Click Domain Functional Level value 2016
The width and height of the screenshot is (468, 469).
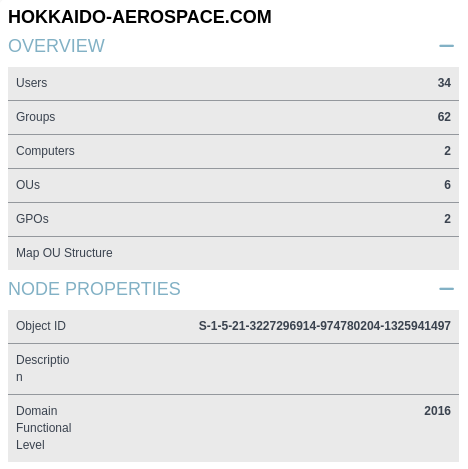pos(437,411)
